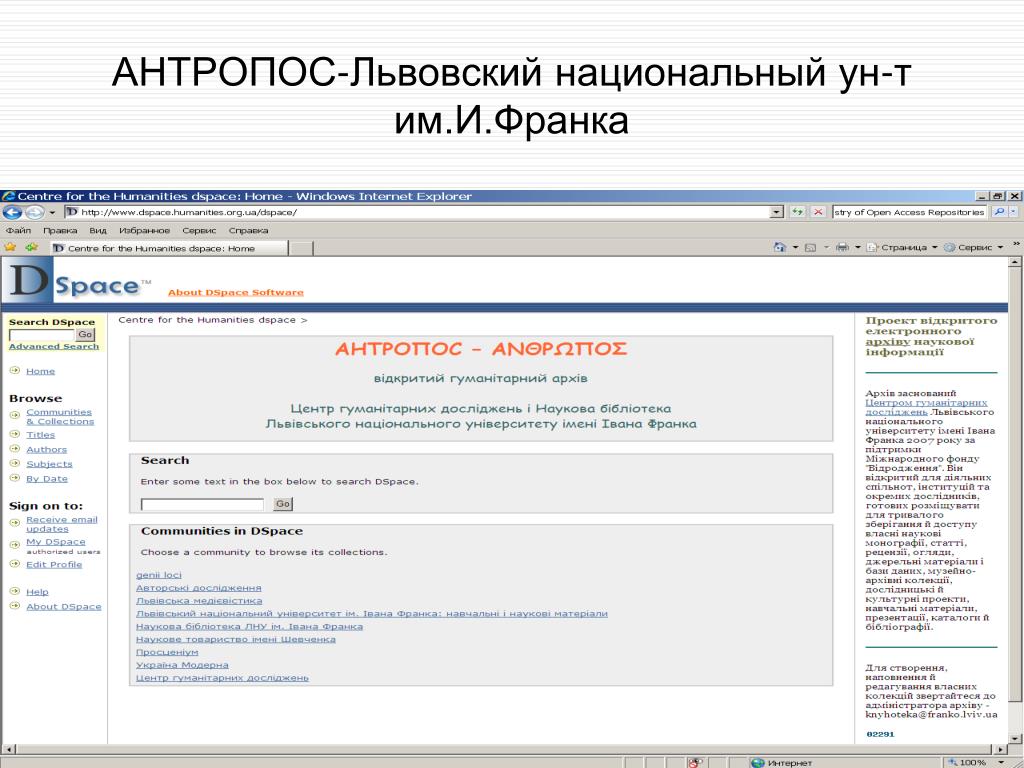Viewport: 1024px width, 768px height.
Task: Open About DSpace Software link
Action: coord(236,293)
